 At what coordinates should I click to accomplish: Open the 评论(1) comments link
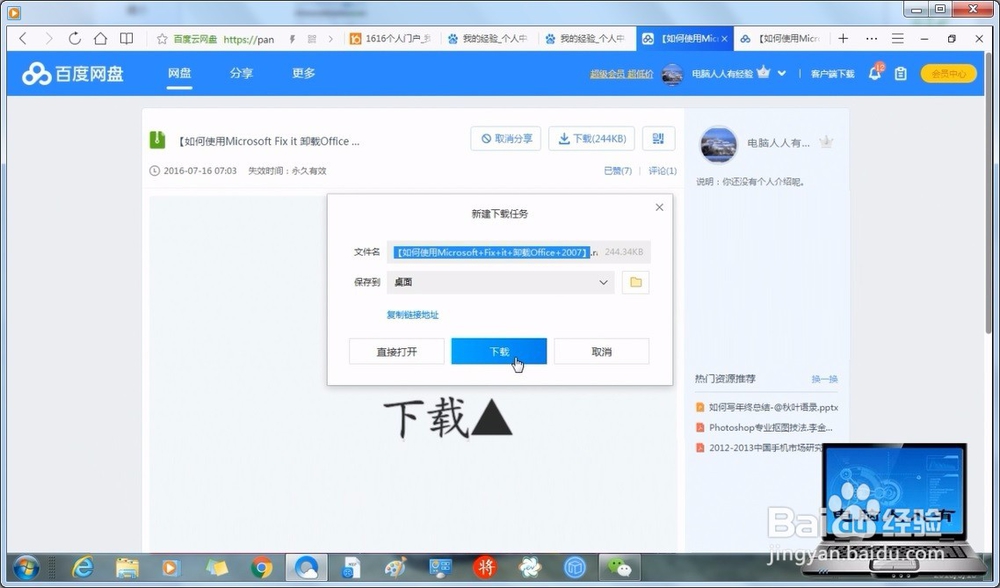(663, 171)
